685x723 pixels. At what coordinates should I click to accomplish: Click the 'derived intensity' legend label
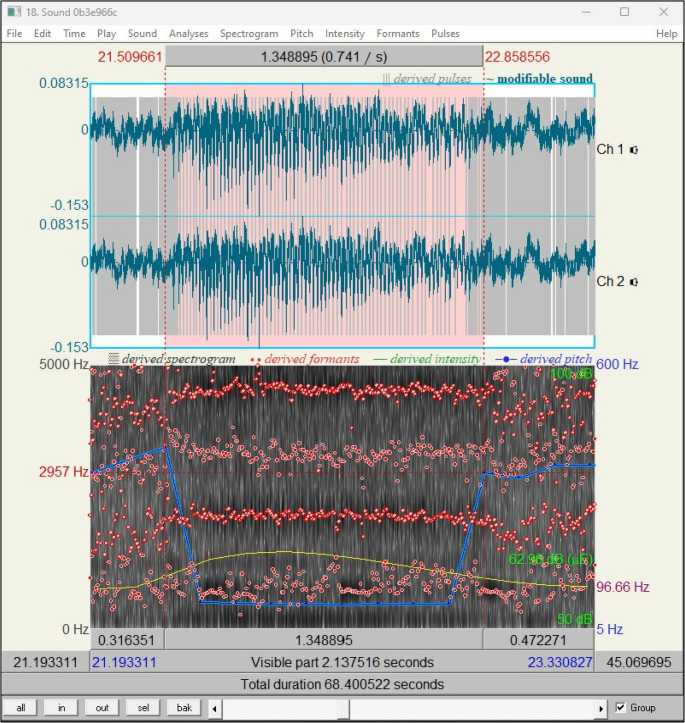coord(428,359)
